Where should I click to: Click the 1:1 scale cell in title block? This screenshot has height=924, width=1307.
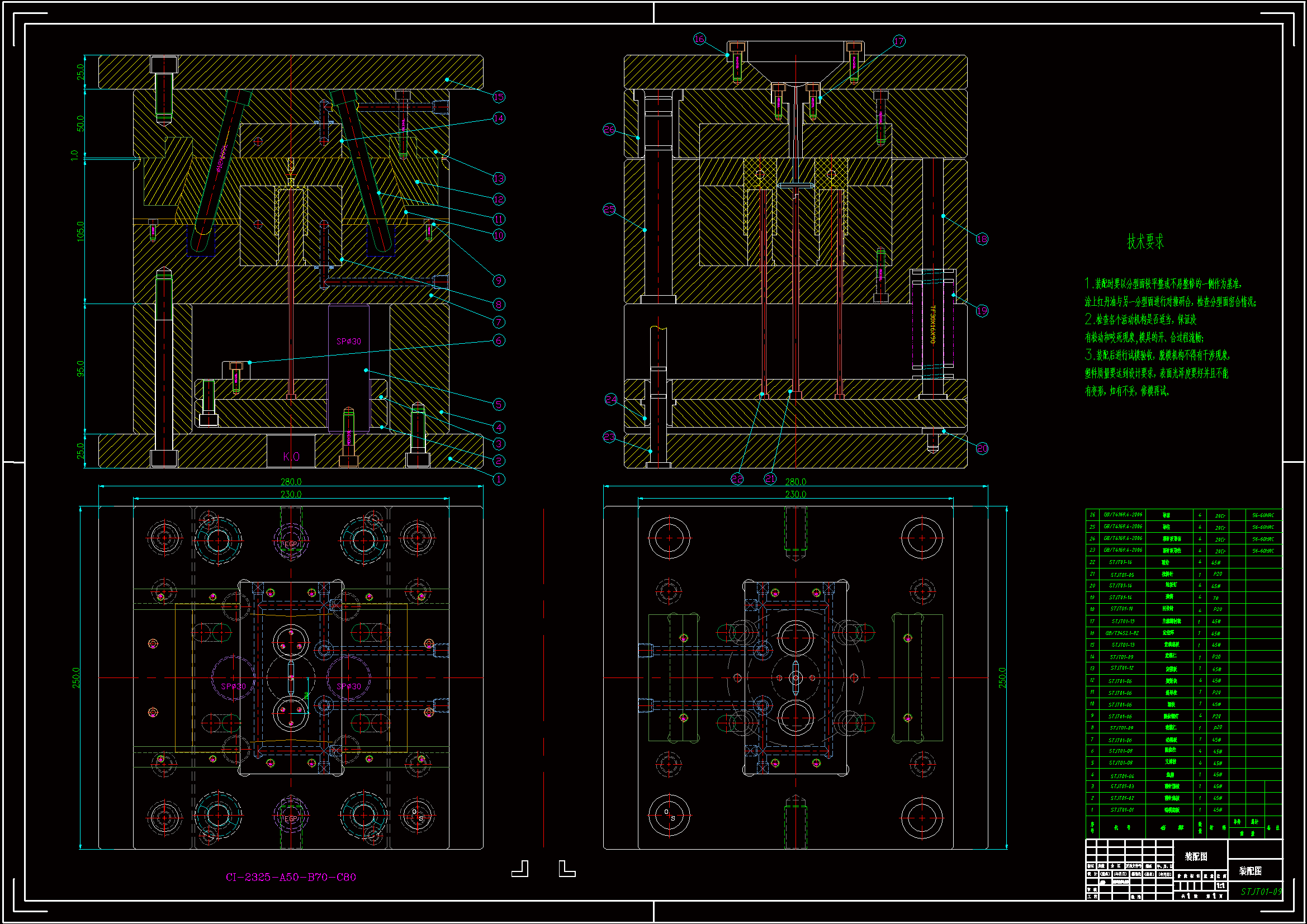pos(1220,886)
